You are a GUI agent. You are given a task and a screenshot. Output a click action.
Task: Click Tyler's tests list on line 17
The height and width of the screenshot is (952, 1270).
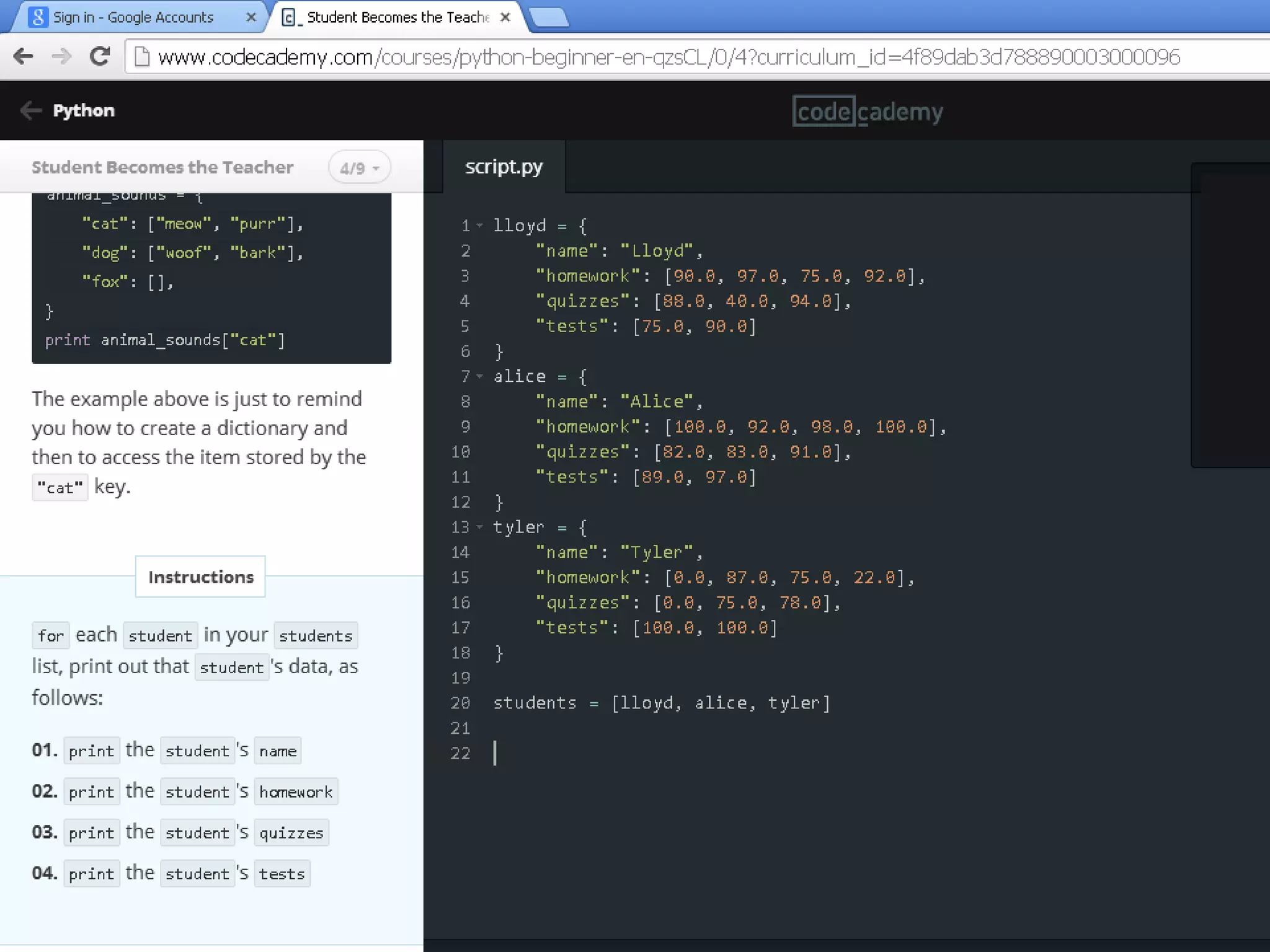(x=656, y=628)
